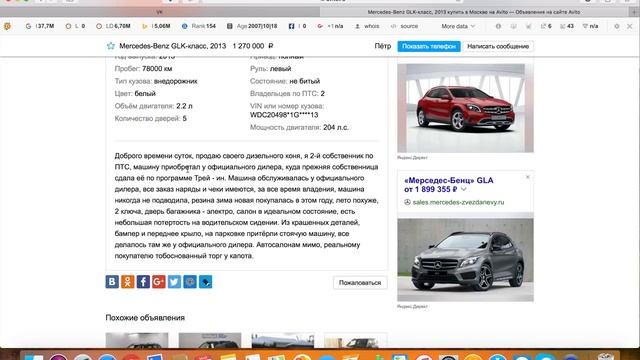Close the Mercedes GLA ad
The width and height of the screenshot is (640, 360).
527,177
